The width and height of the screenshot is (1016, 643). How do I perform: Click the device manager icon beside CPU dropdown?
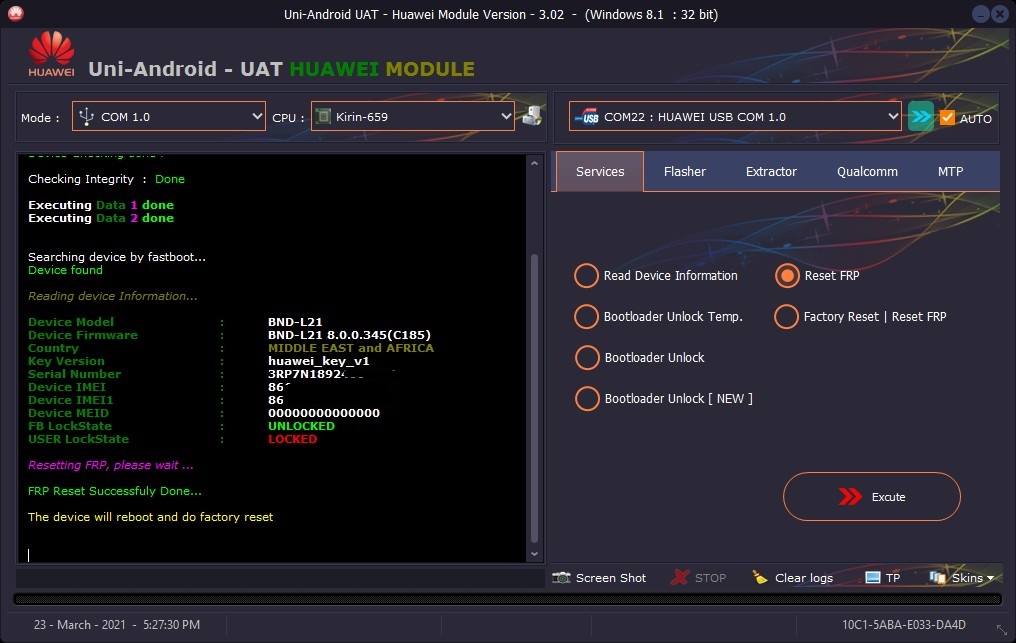532,116
